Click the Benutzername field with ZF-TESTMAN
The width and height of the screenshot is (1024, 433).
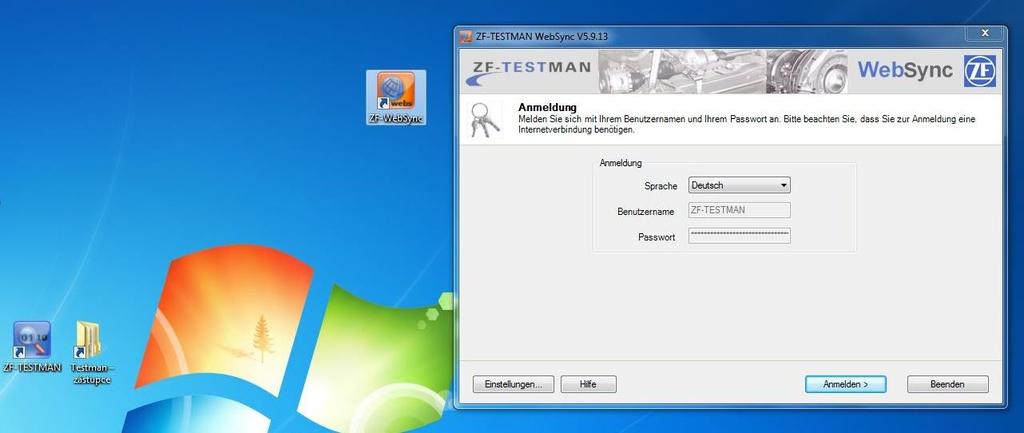(739, 210)
